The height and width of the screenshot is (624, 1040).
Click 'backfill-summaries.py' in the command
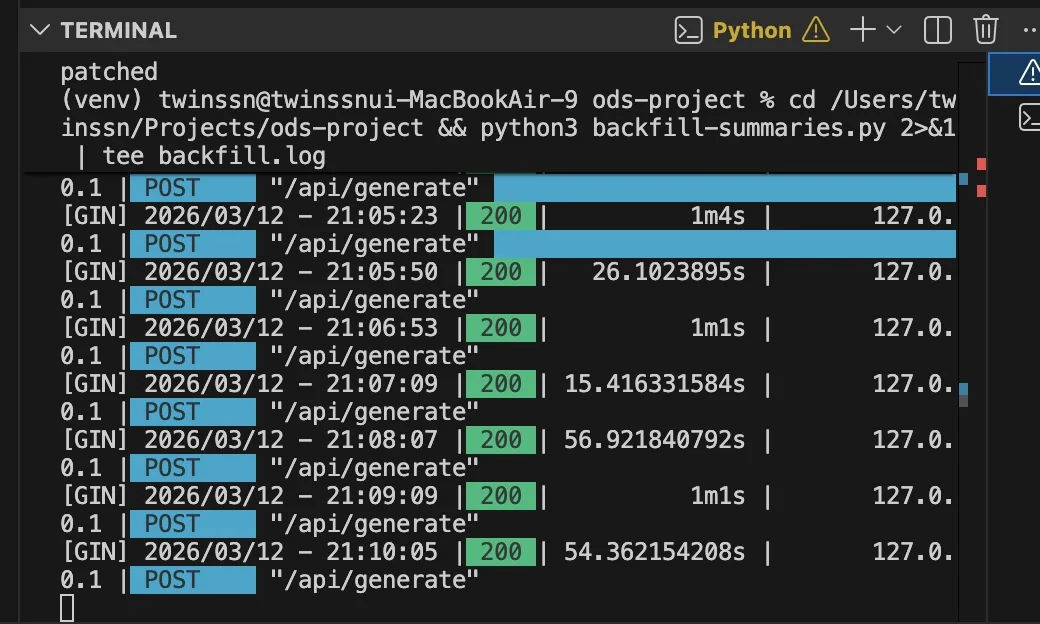tap(739, 127)
